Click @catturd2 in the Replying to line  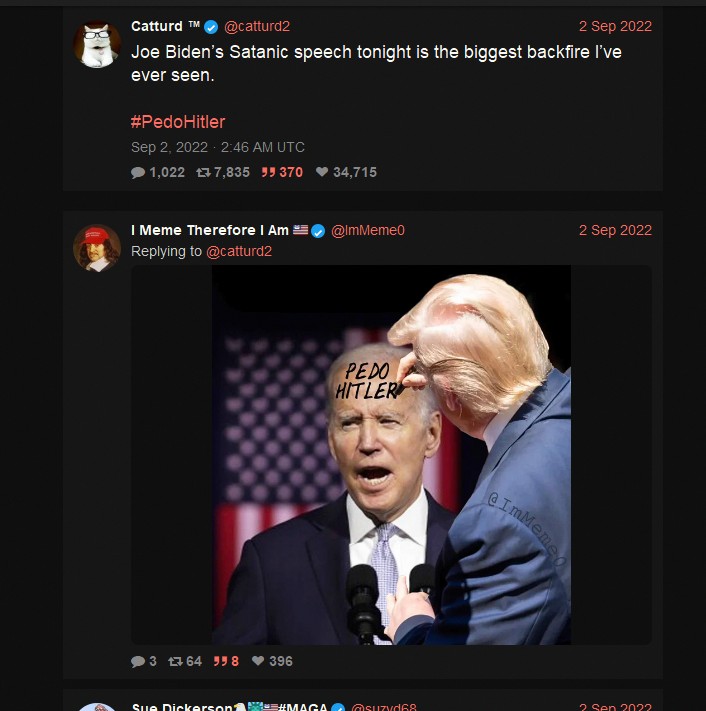click(239, 252)
